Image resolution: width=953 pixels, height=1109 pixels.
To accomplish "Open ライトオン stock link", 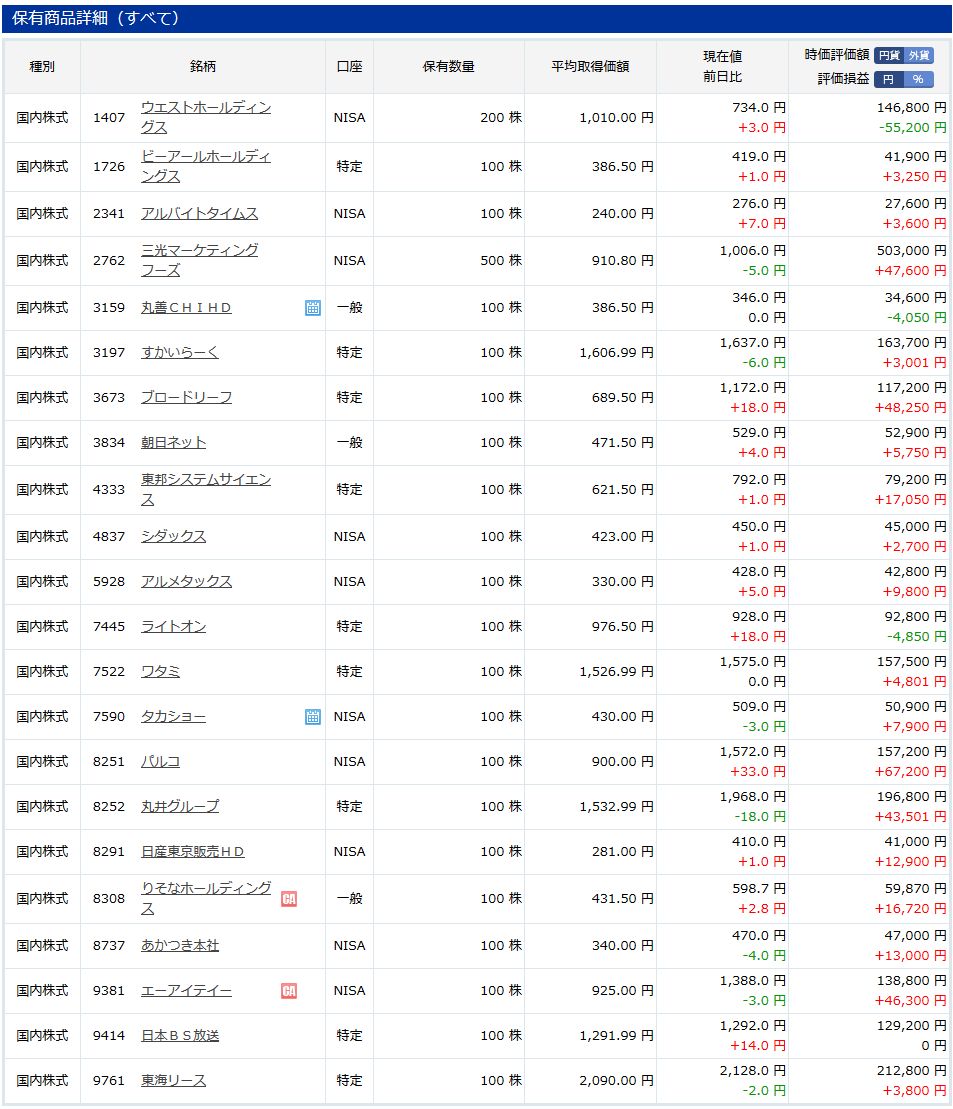I will [x=173, y=627].
